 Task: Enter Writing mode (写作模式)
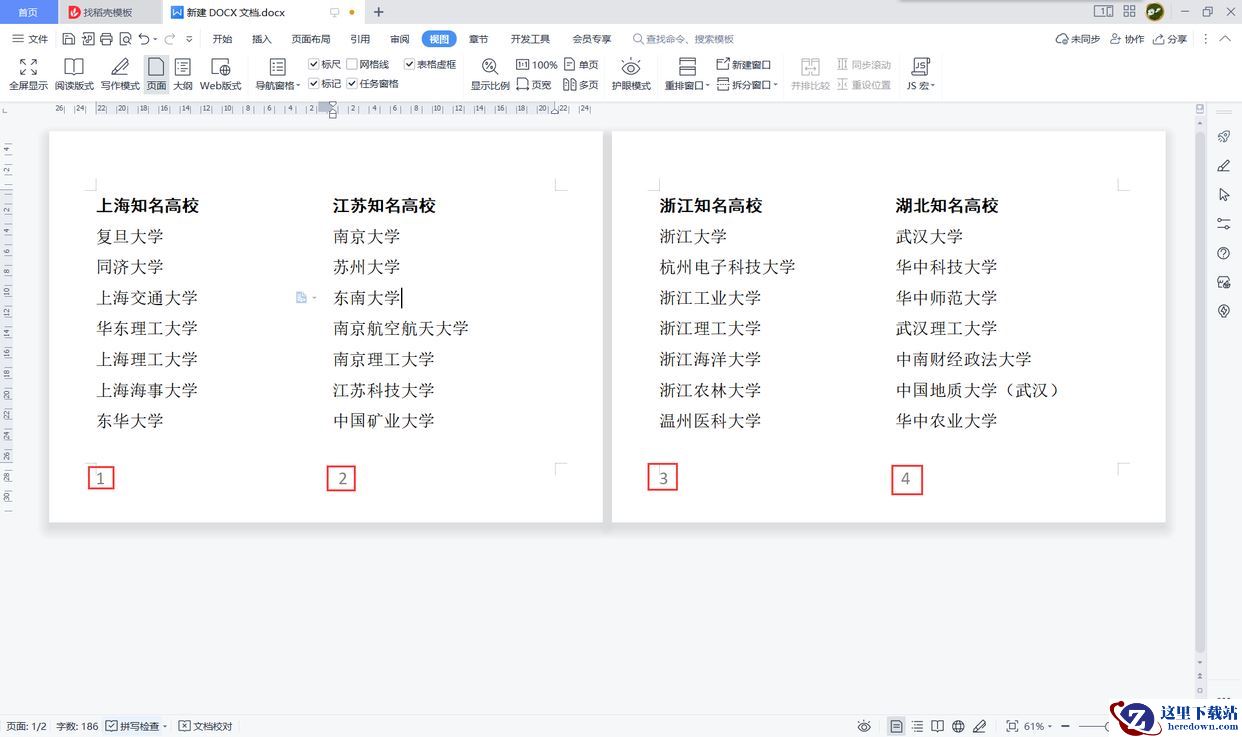pos(120,74)
